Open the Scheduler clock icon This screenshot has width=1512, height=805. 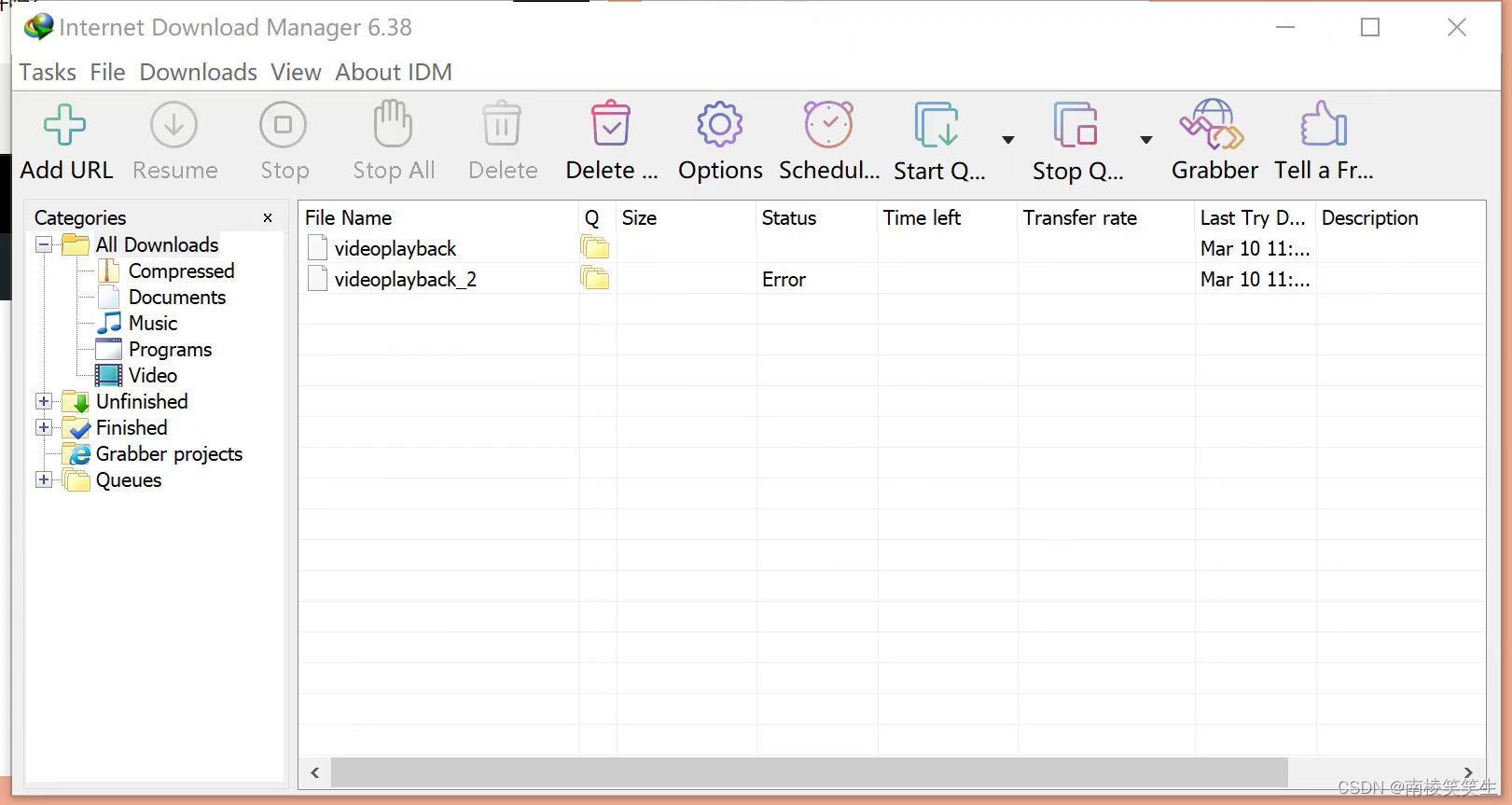coord(829,124)
